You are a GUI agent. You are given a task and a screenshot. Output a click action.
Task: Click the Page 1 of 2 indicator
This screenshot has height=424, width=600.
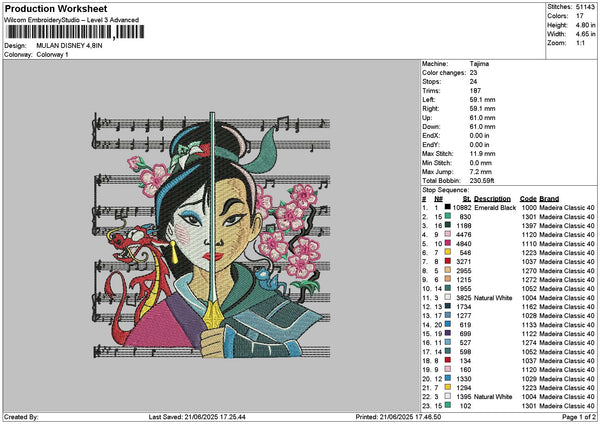tap(576, 415)
